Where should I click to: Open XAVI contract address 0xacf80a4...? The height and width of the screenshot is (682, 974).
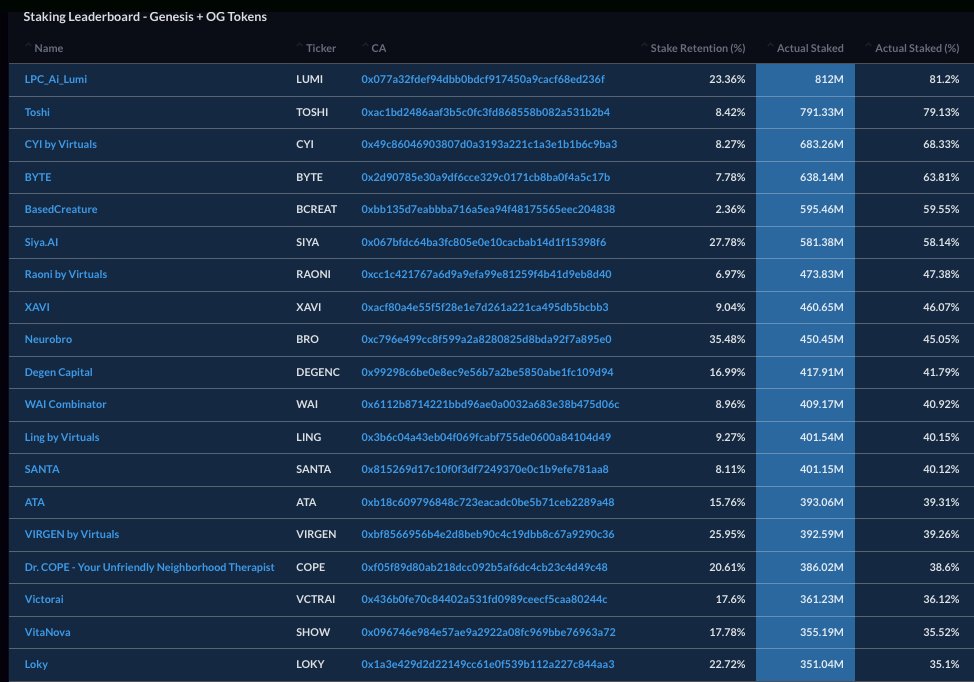485,307
